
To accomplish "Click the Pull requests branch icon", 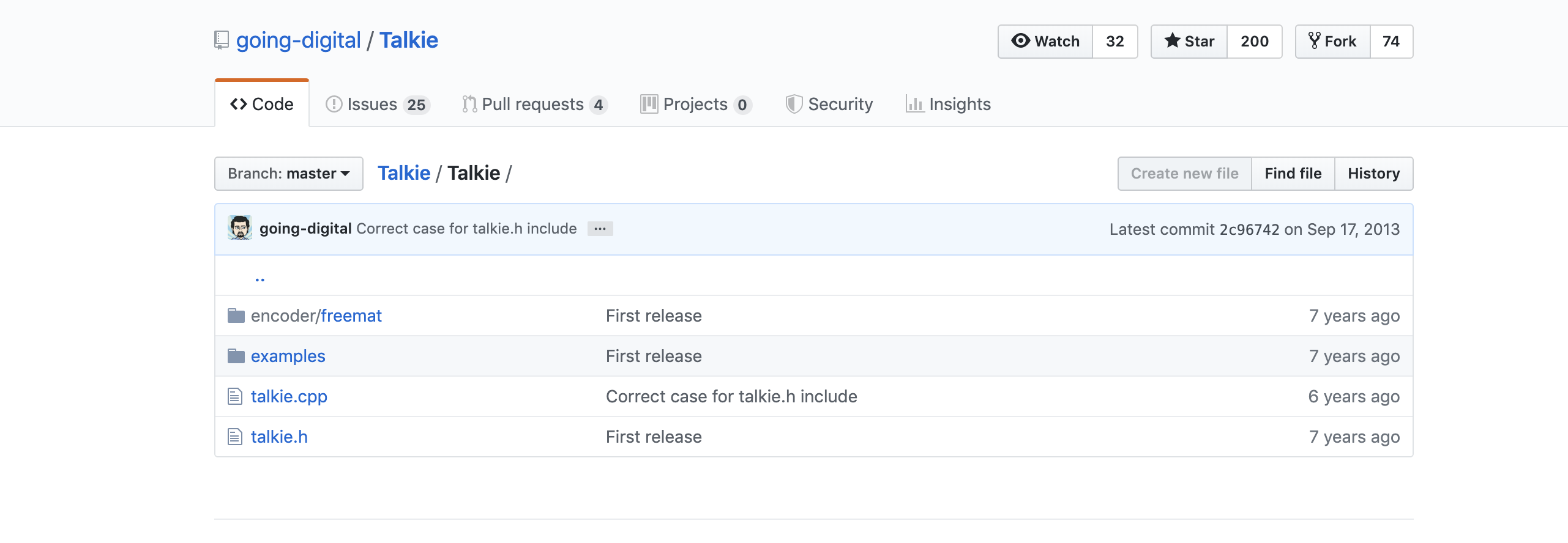I will (469, 105).
